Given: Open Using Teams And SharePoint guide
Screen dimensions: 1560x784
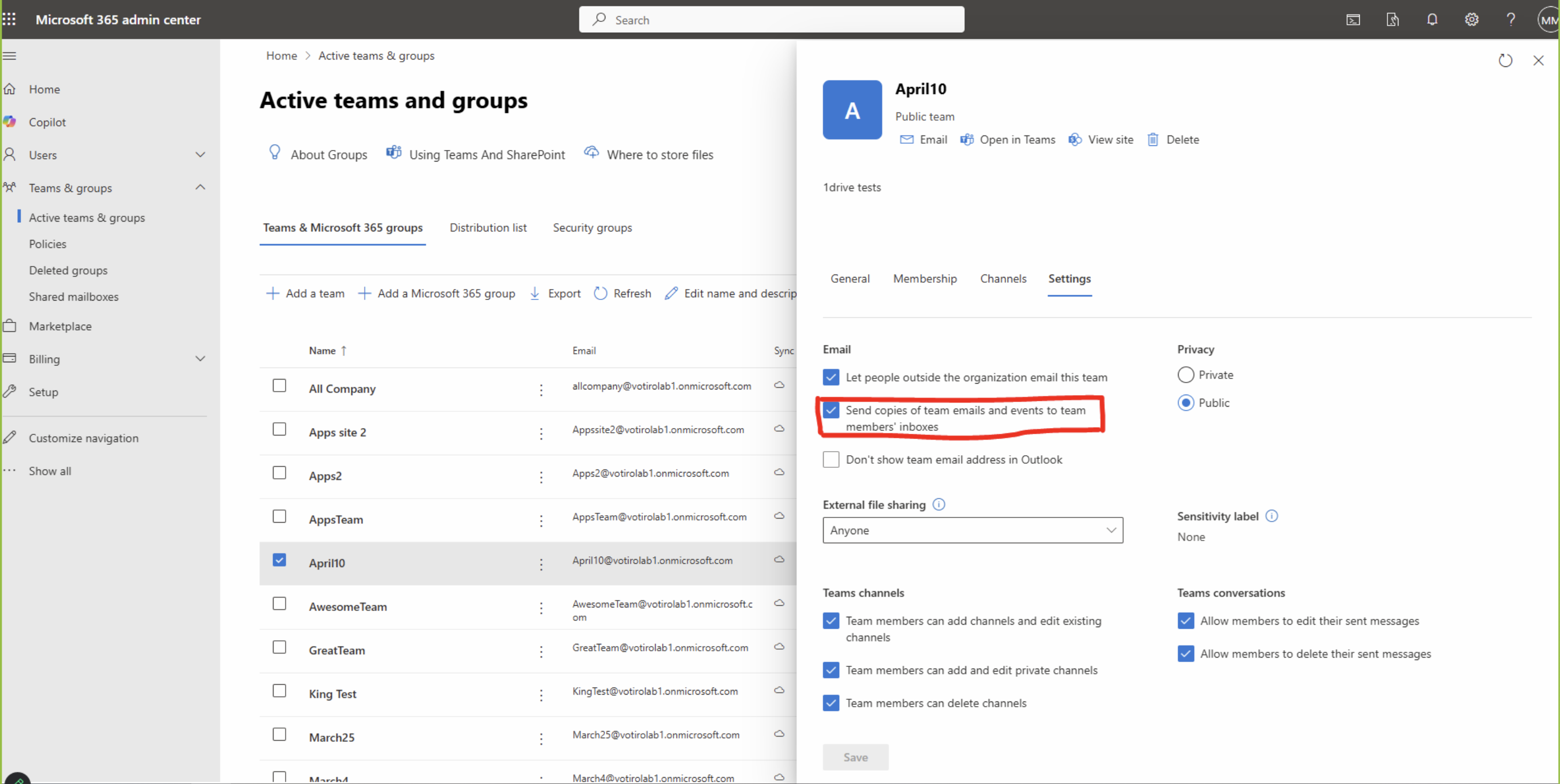Looking at the screenshot, I should click(476, 155).
